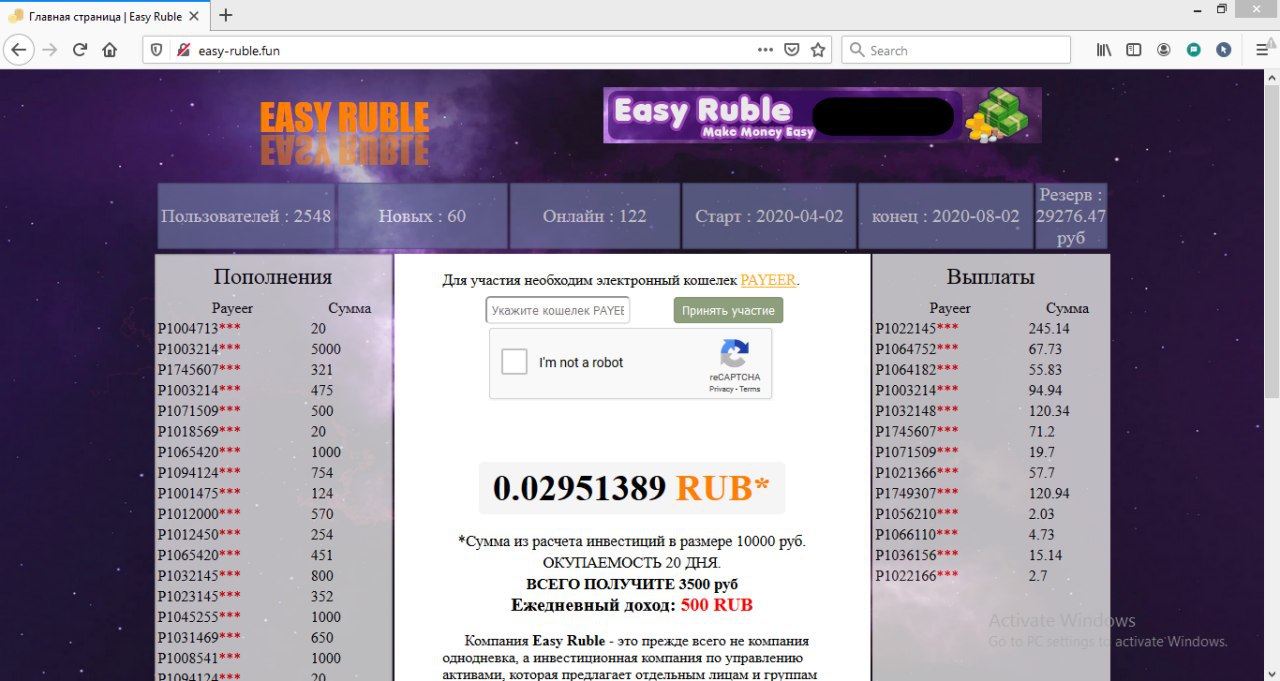Click payout row P1749307

[x=990, y=493]
